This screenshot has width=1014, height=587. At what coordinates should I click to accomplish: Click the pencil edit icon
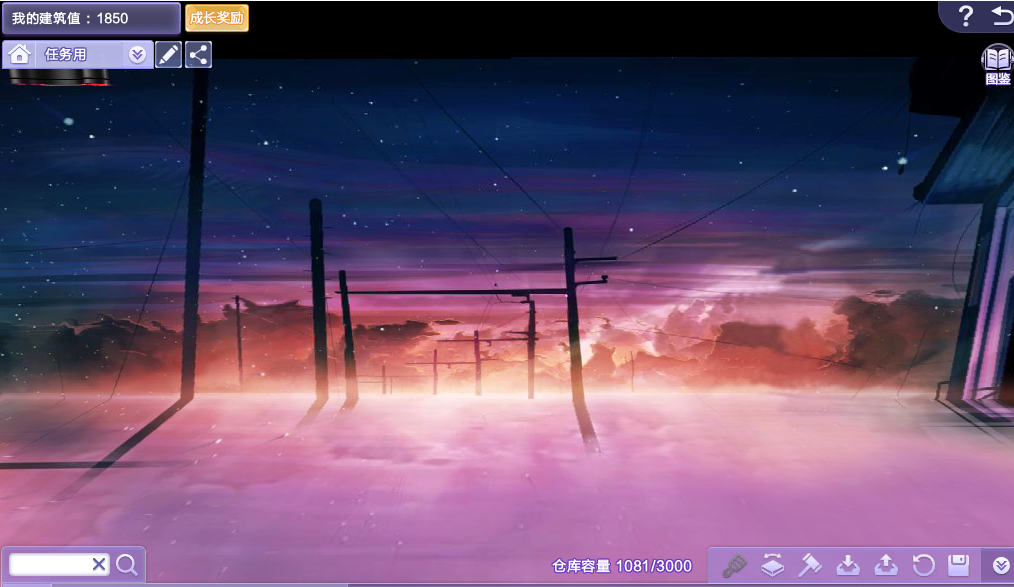pyautogui.click(x=168, y=55)
